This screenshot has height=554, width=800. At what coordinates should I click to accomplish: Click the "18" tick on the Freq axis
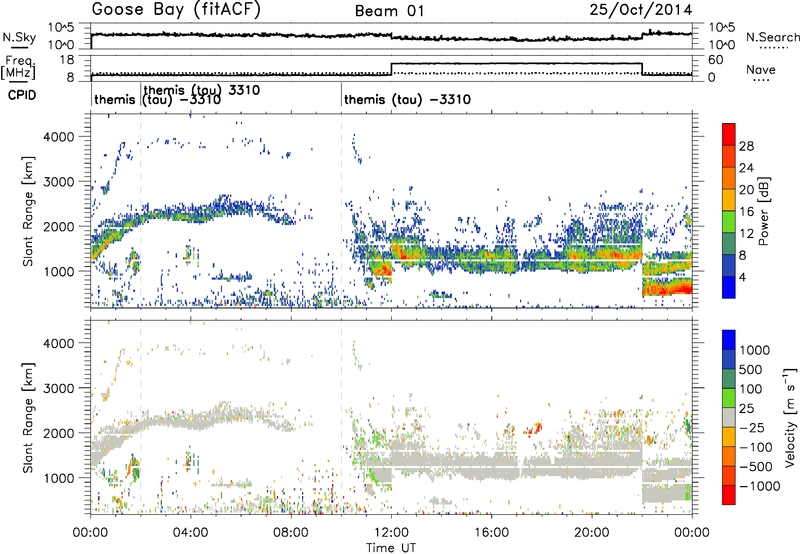click(68, 60)
